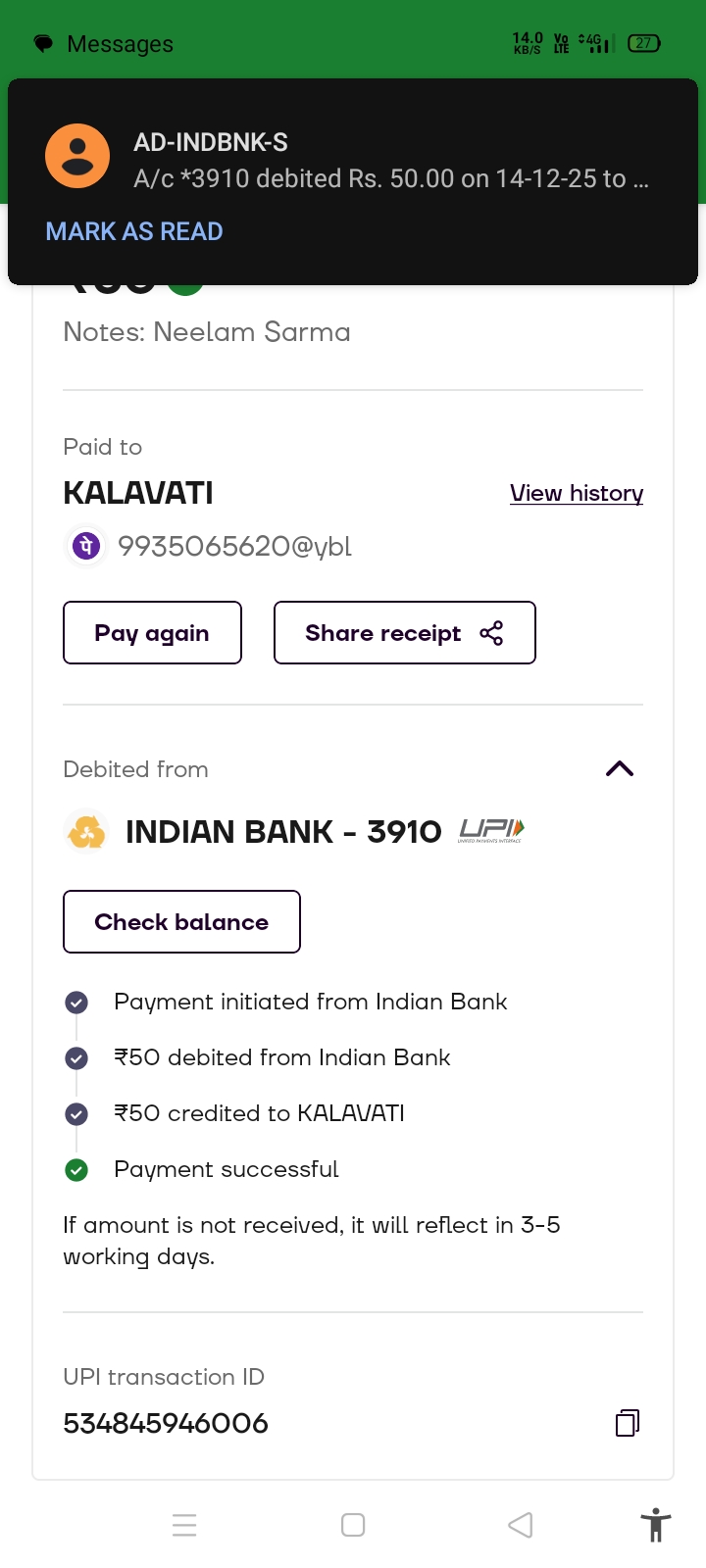The image size is (706, 1568).
Task: Tap the green Payment successful check mark
Action: coord(76,1169)
